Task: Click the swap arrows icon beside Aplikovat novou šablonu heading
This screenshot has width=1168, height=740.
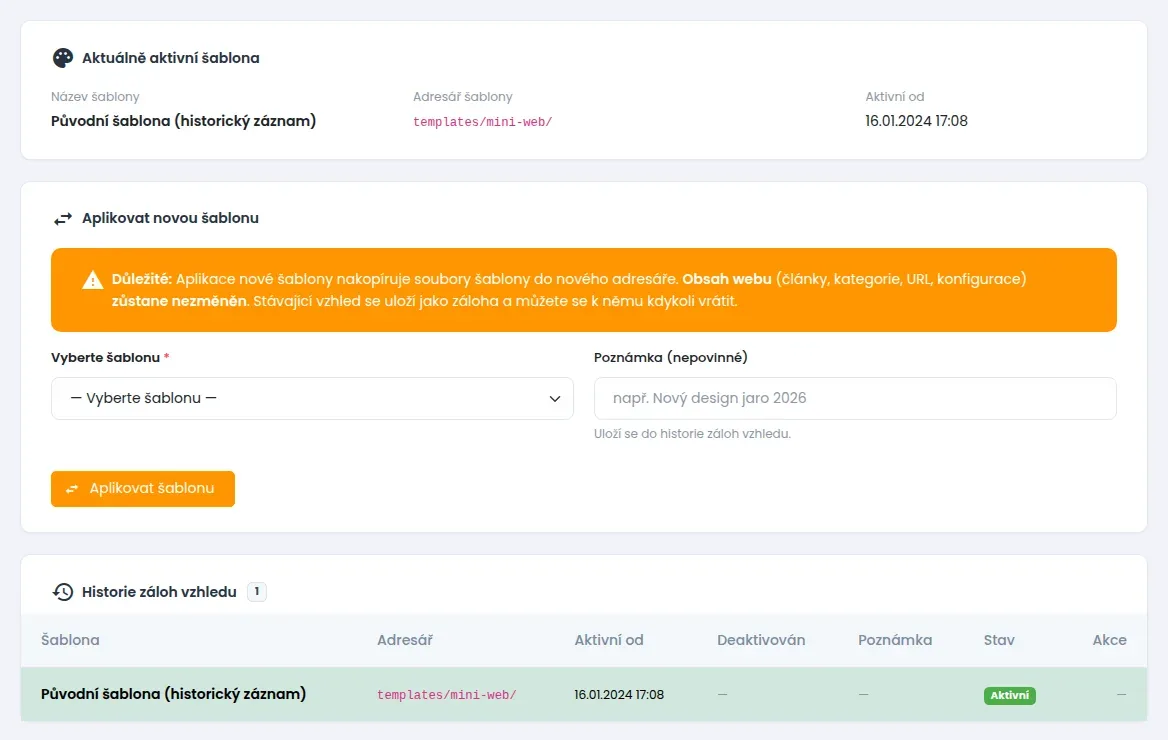Action: click(x=63, y=218)
